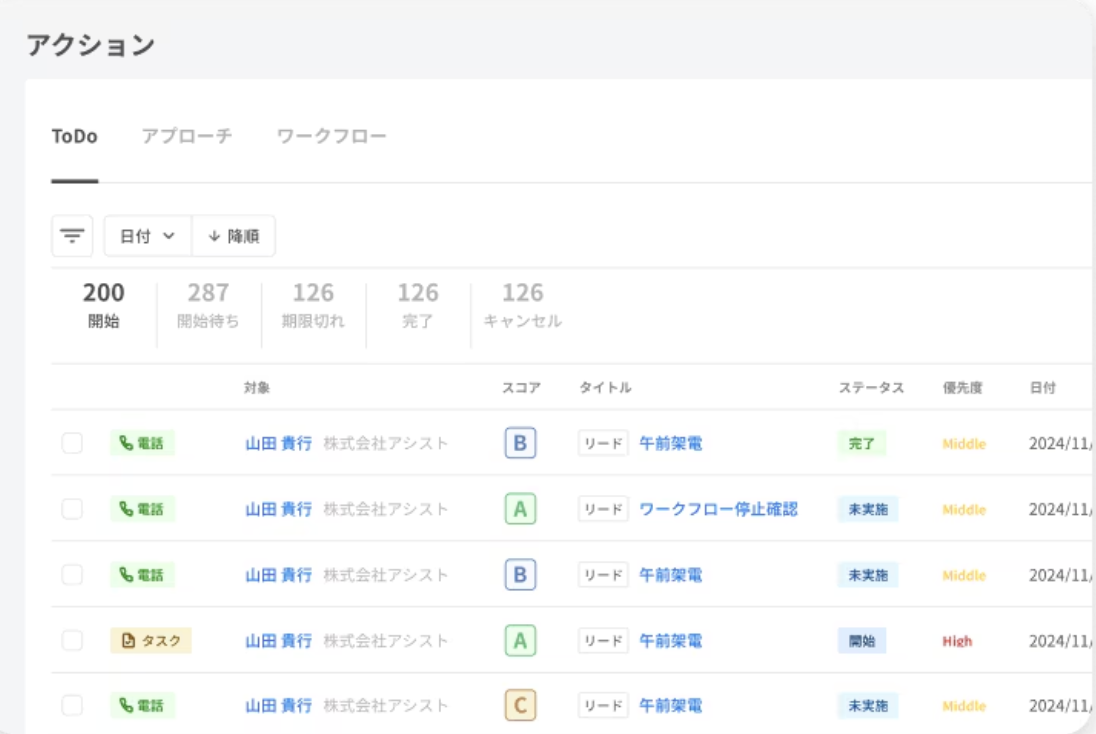Open 山田 貴行 link in first row
1096x734 pixels.
[279, 444]
